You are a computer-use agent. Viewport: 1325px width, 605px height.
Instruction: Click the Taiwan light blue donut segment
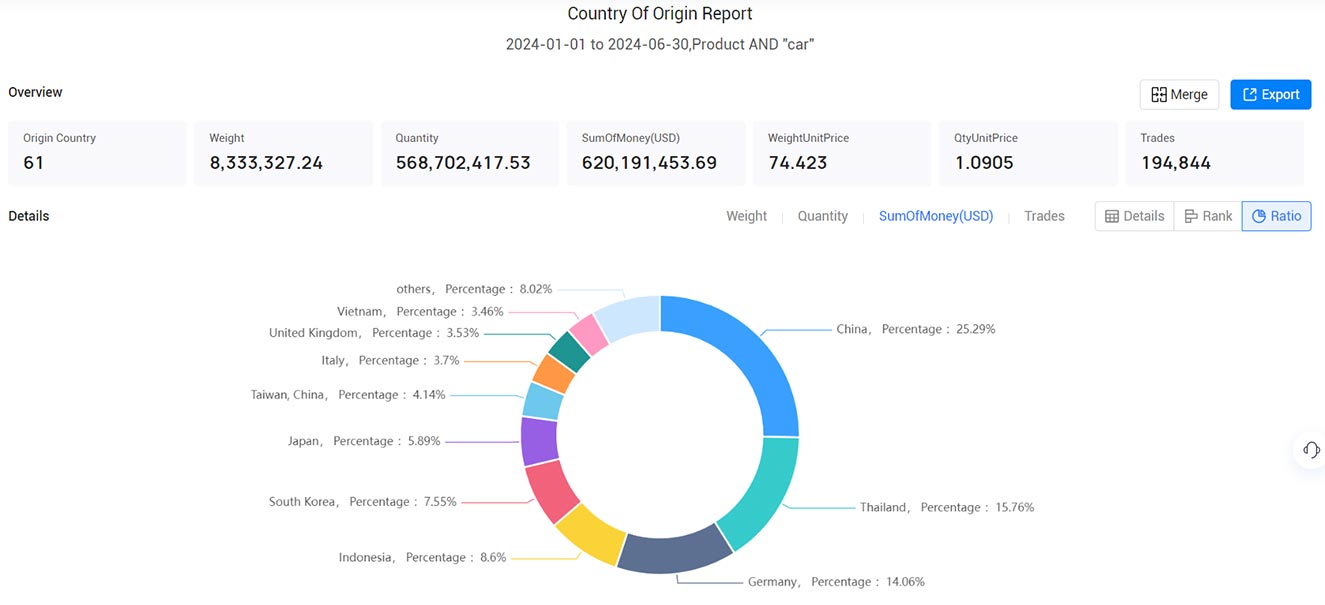point(543,400)
